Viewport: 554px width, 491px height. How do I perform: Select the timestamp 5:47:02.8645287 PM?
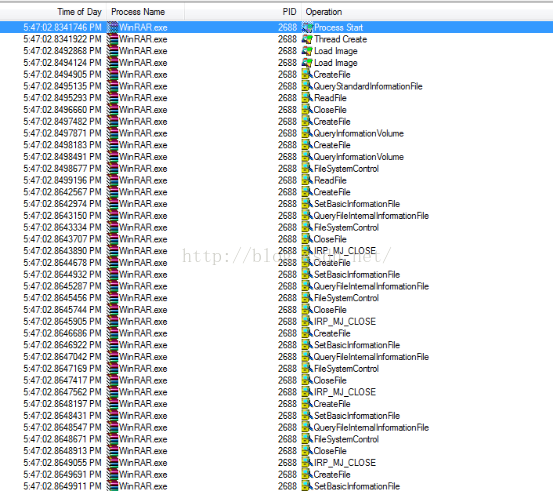62,286
